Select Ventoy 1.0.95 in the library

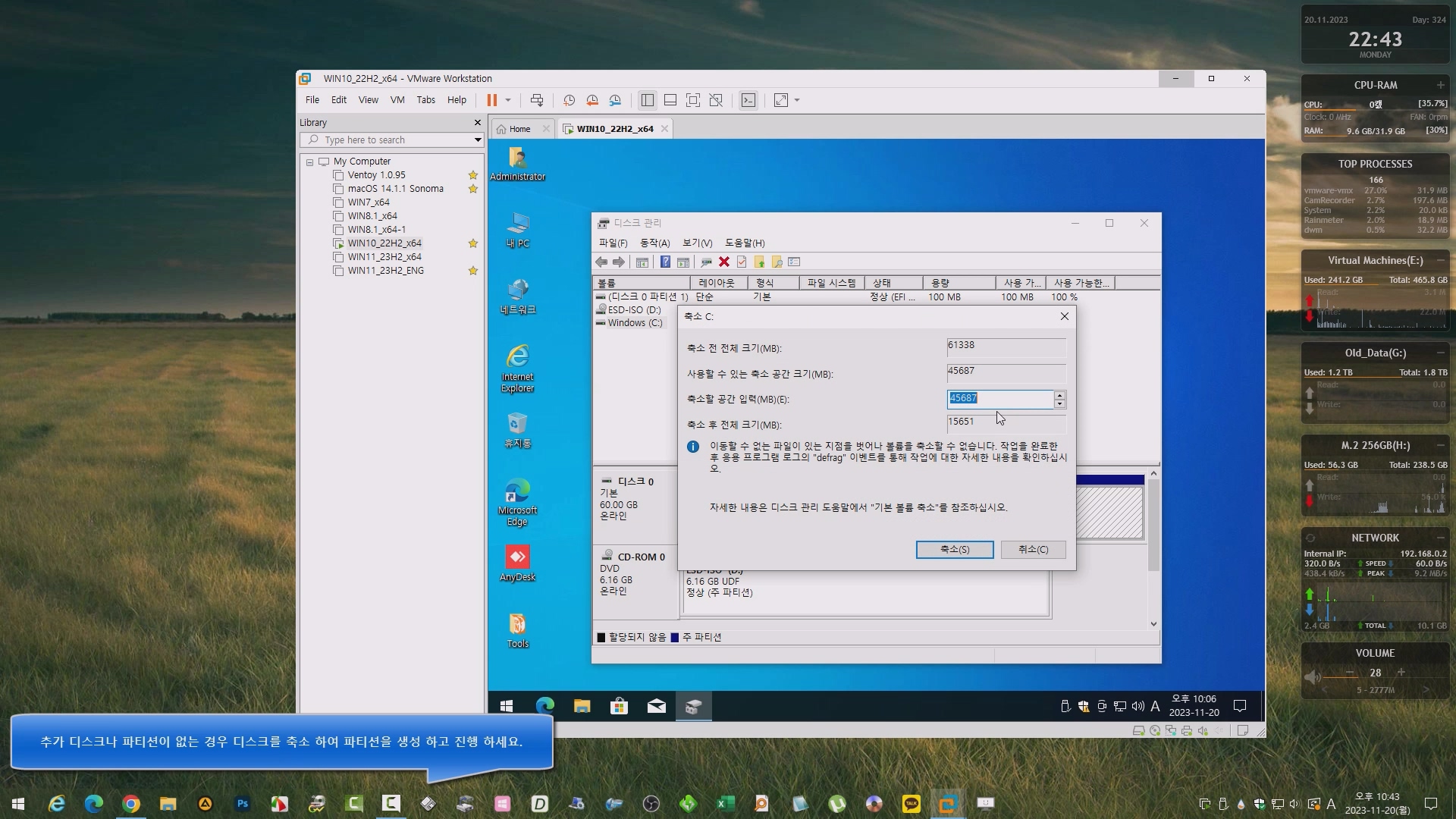[376, 175]
